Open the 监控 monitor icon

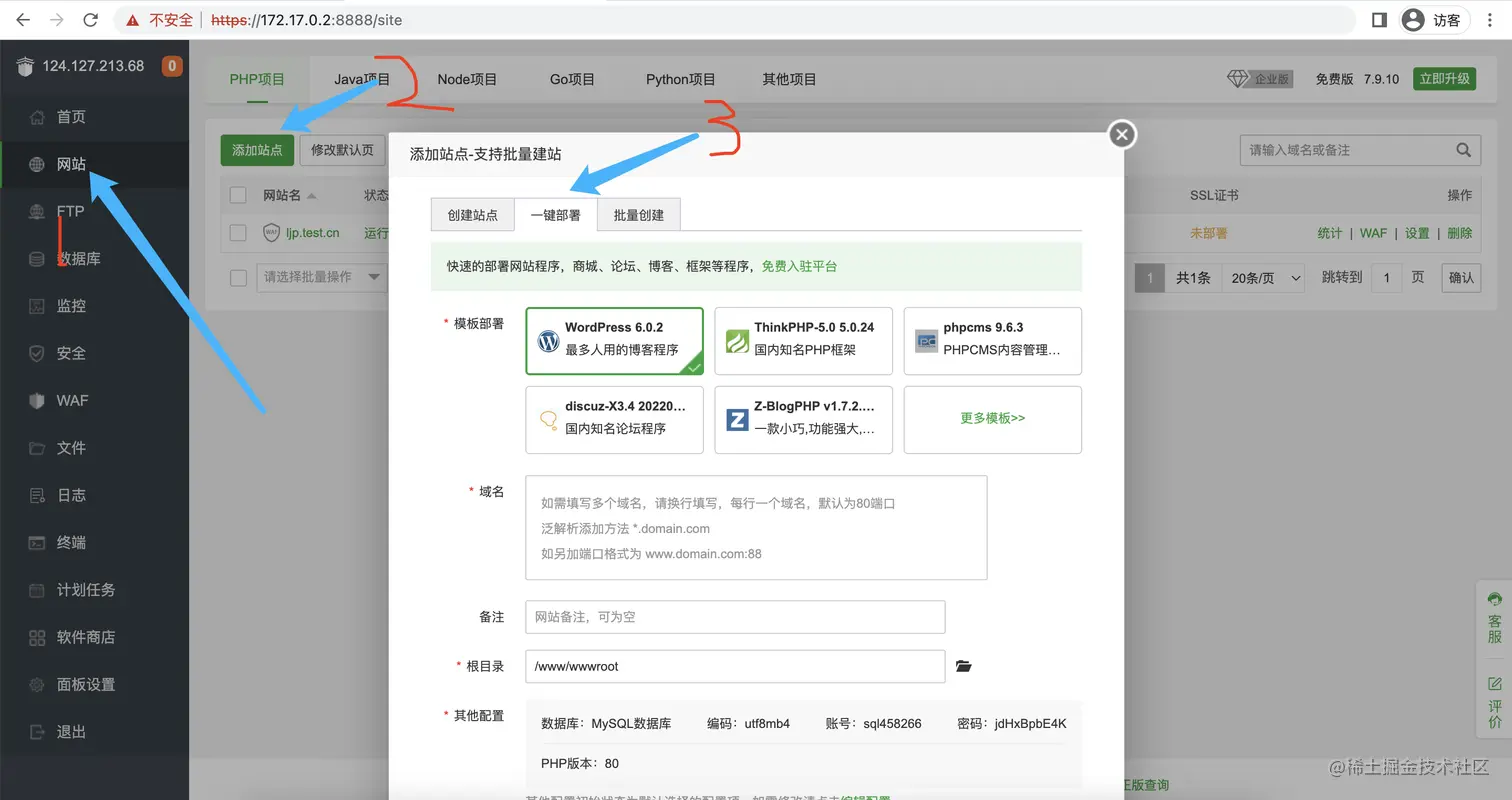[37, 306]
